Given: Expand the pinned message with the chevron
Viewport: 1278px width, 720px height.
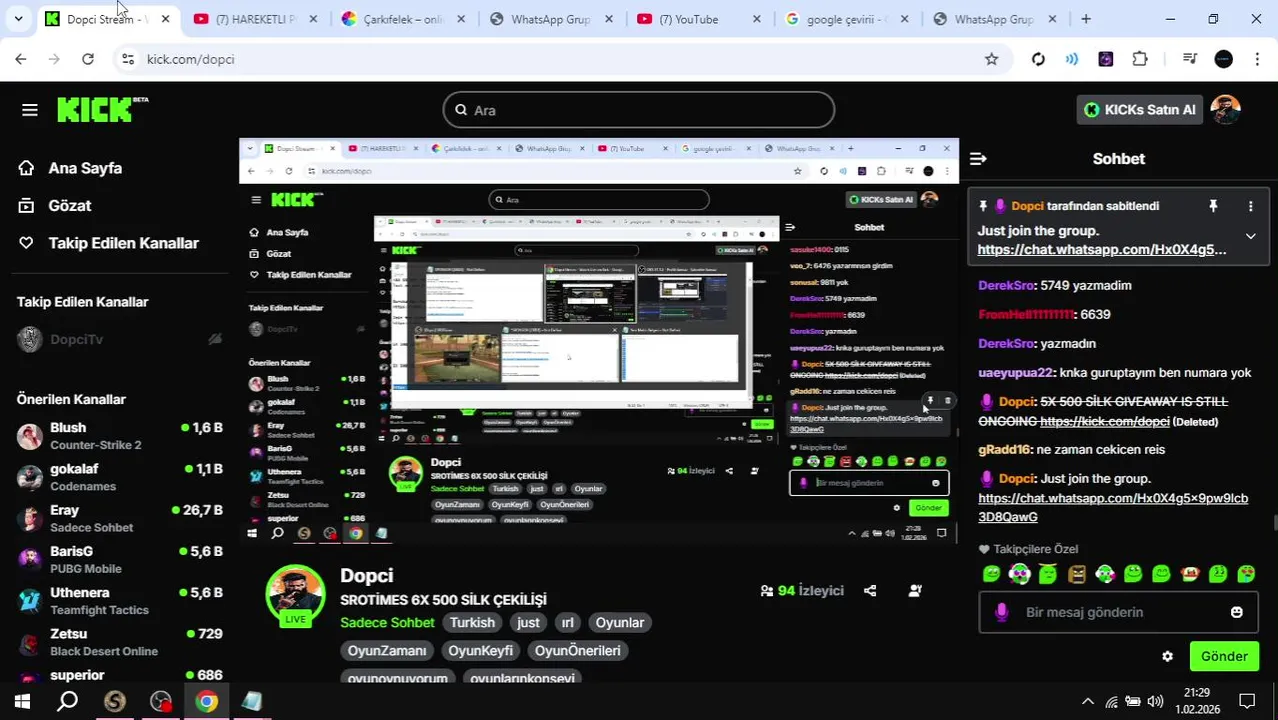Looking at the screenshot, I should point(1250,236).
